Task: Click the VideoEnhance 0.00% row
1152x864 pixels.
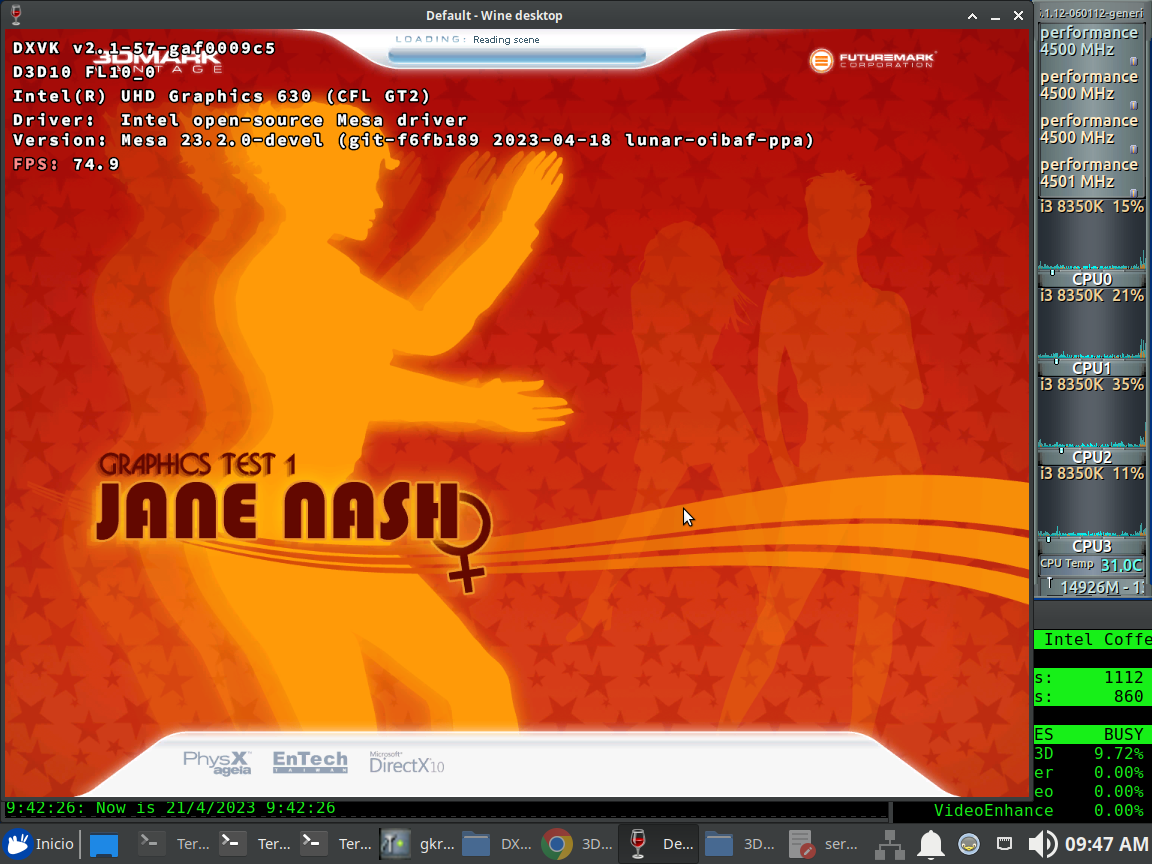Action: (x=1039, y=810)
